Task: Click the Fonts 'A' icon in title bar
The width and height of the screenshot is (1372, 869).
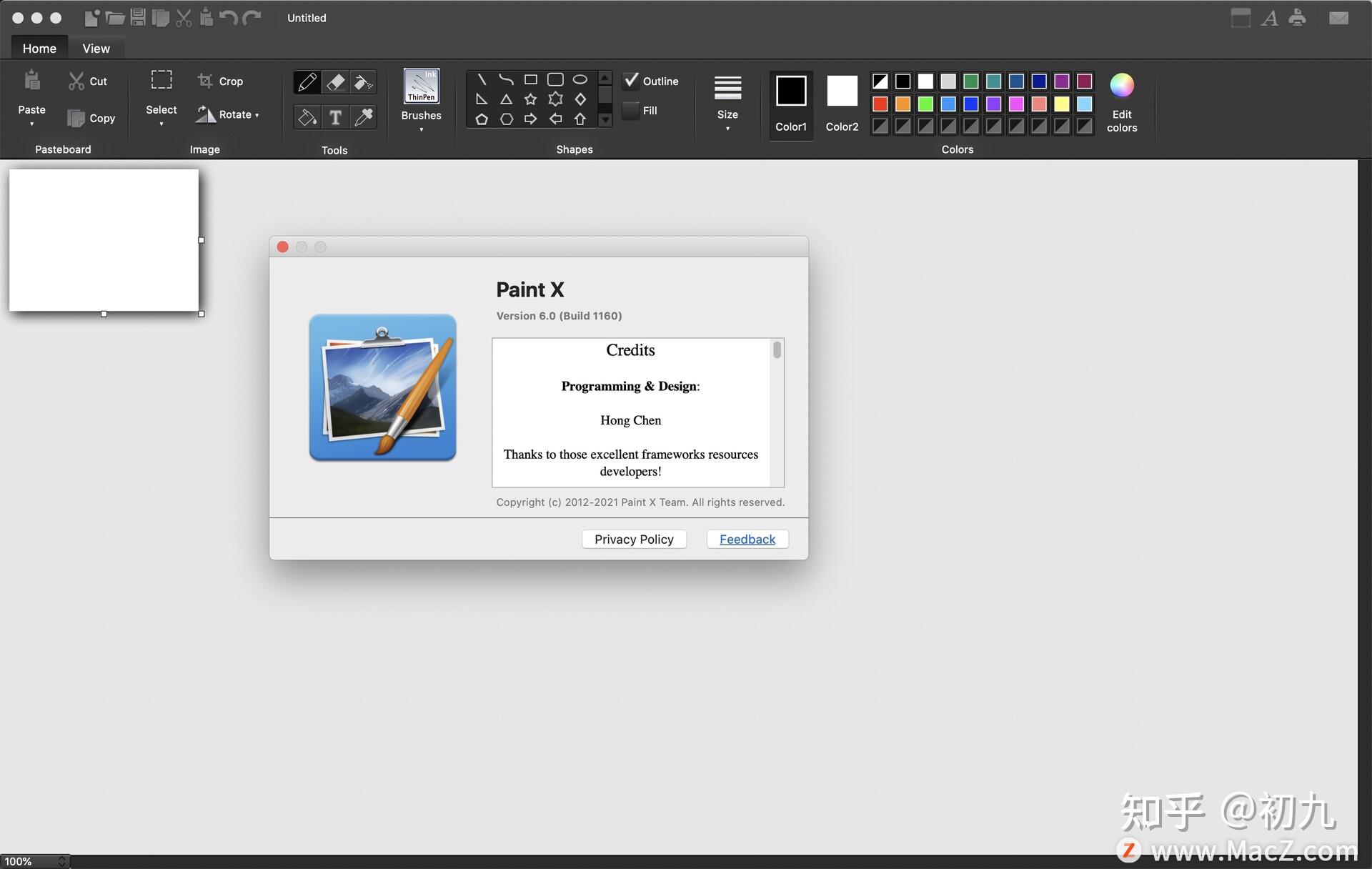Action: point(1270,18)
